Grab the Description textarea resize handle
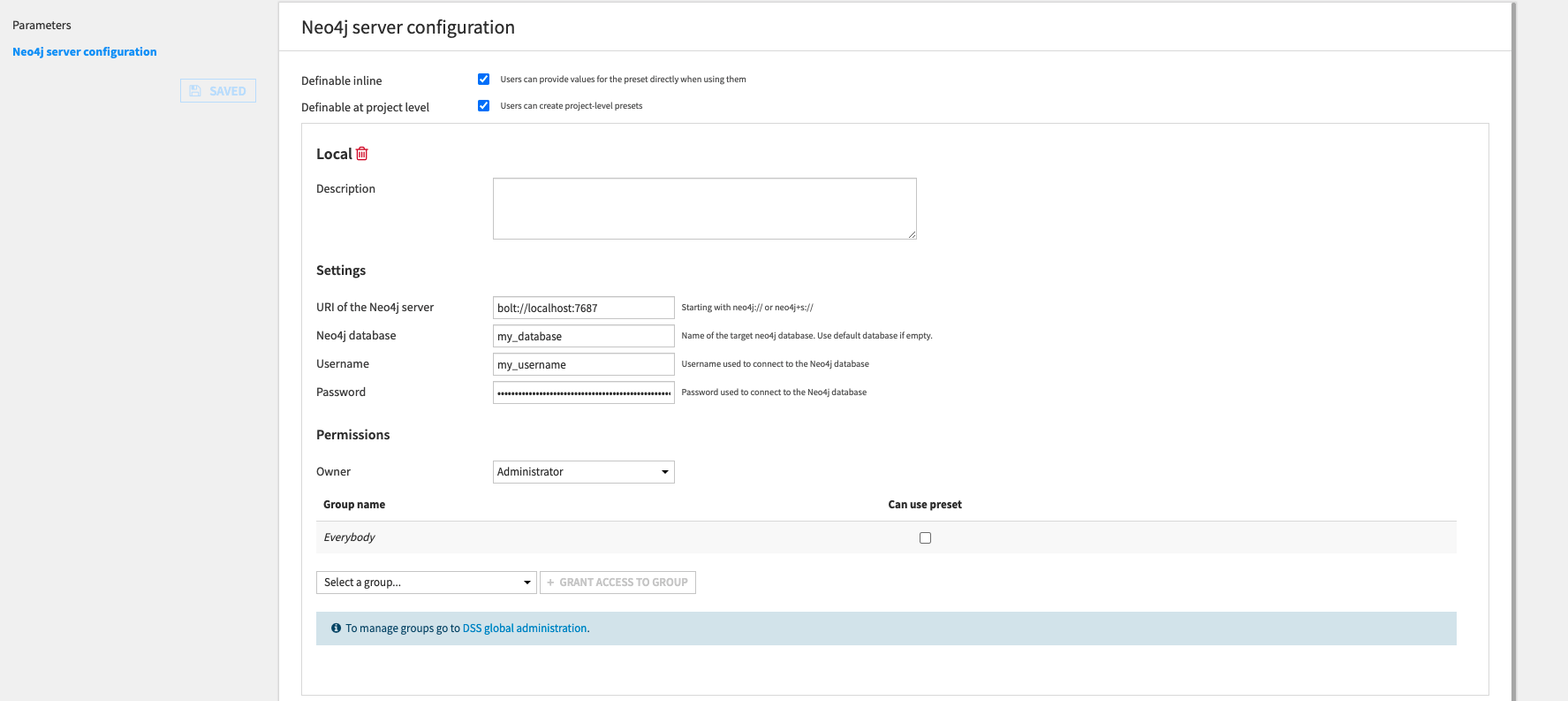This screenshot has width=1568, height=701. [x=912, y=234]
